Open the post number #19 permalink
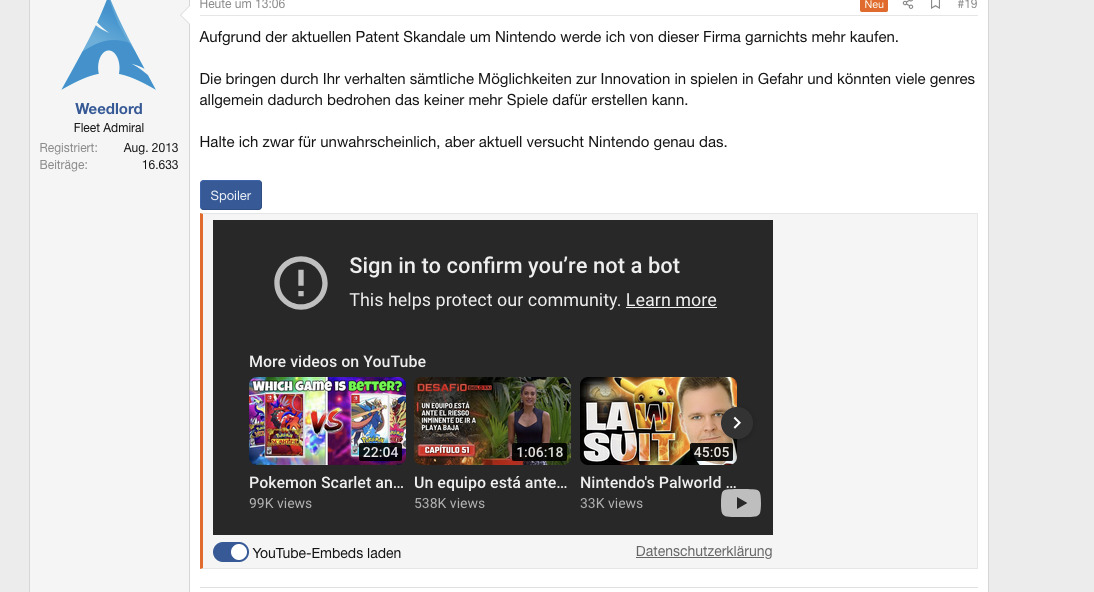Image resolution: width=1094 pixels, height=592 pixels. point(967,4)
